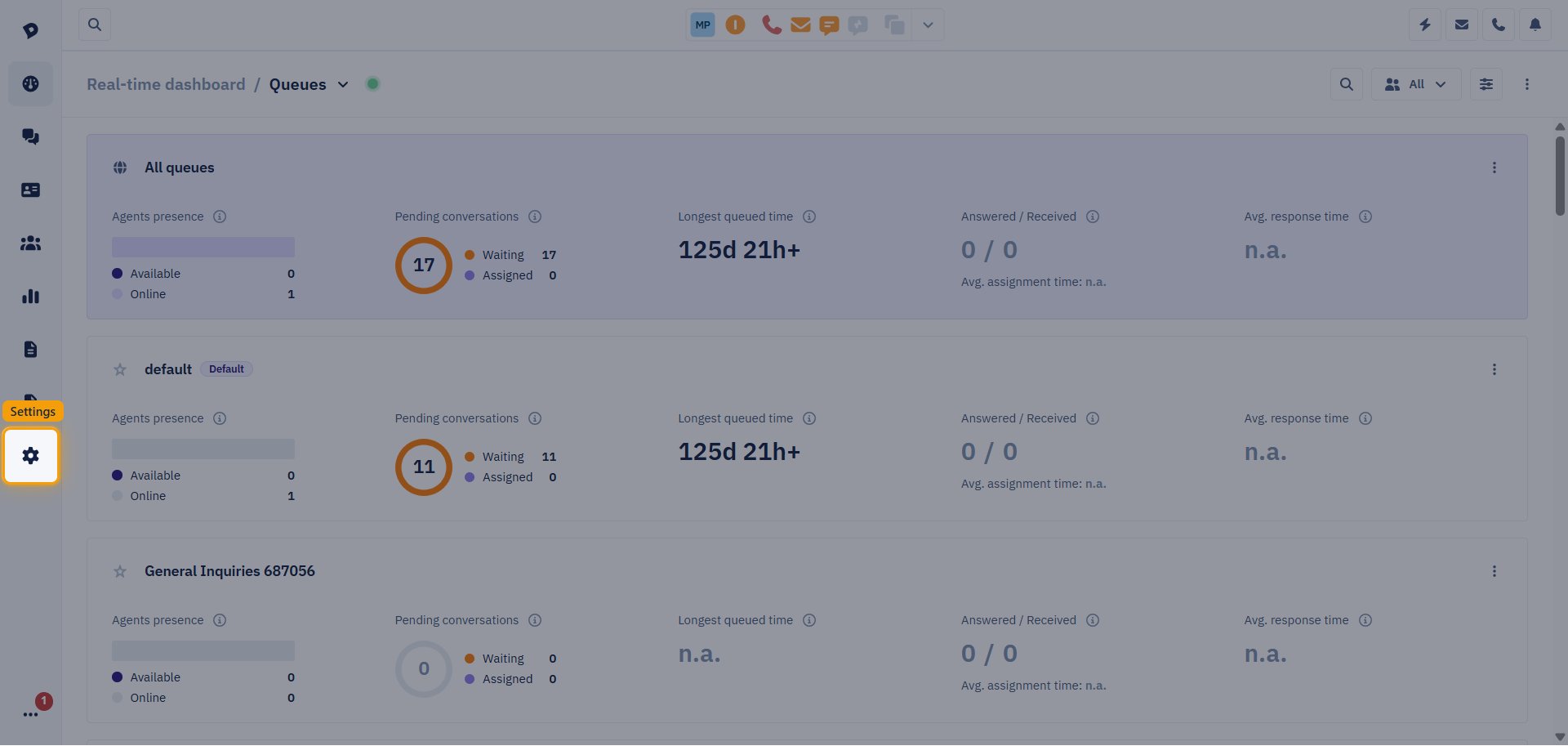Expand the Queues breadcrumb dropdown
This screenshot has height=746, width=1568.
click(343, 84)
